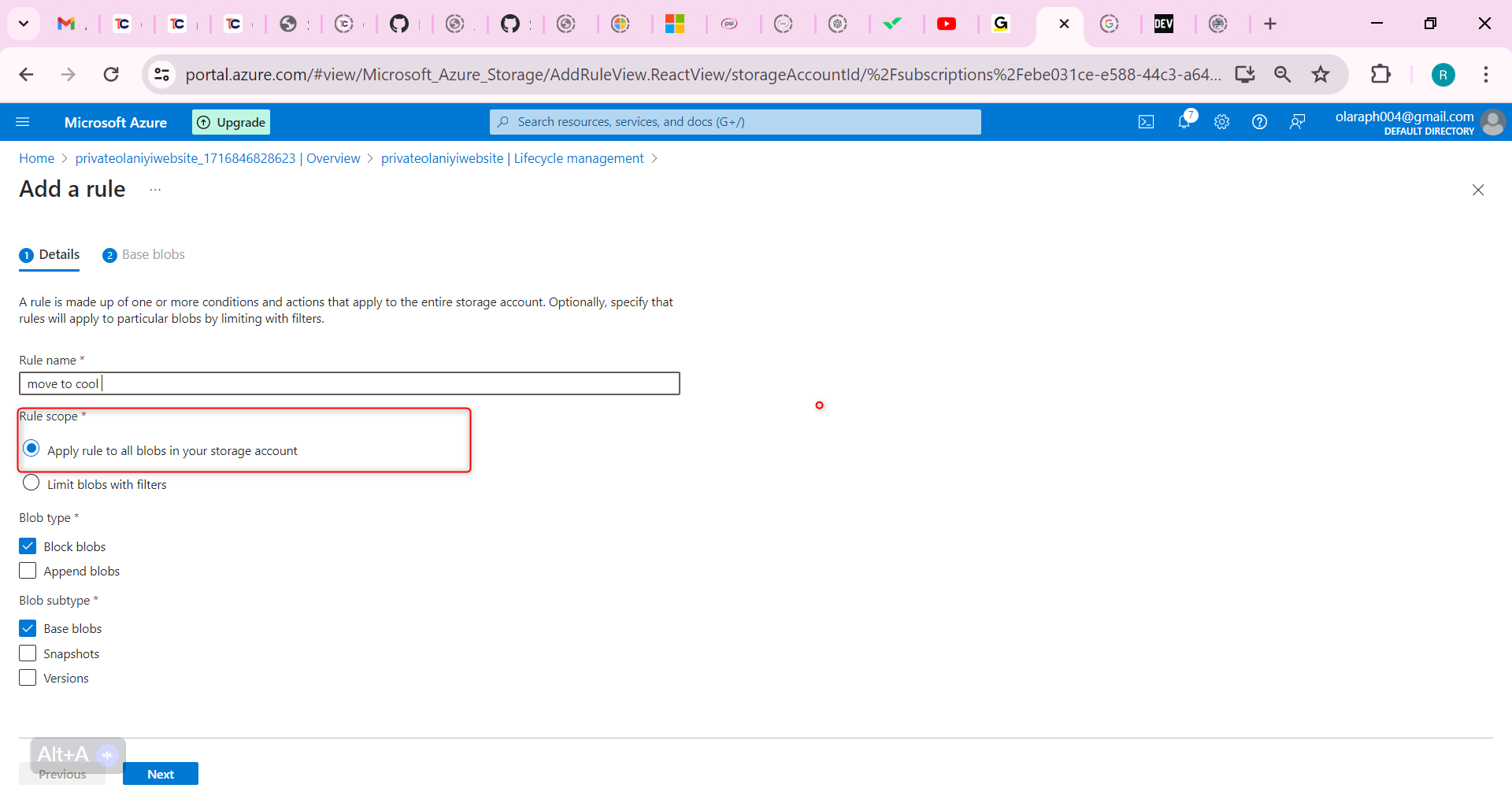Viewport: 1512px width, 803px height.
Task: Open Azure portal Settings gear
Action: (1221, 122)
